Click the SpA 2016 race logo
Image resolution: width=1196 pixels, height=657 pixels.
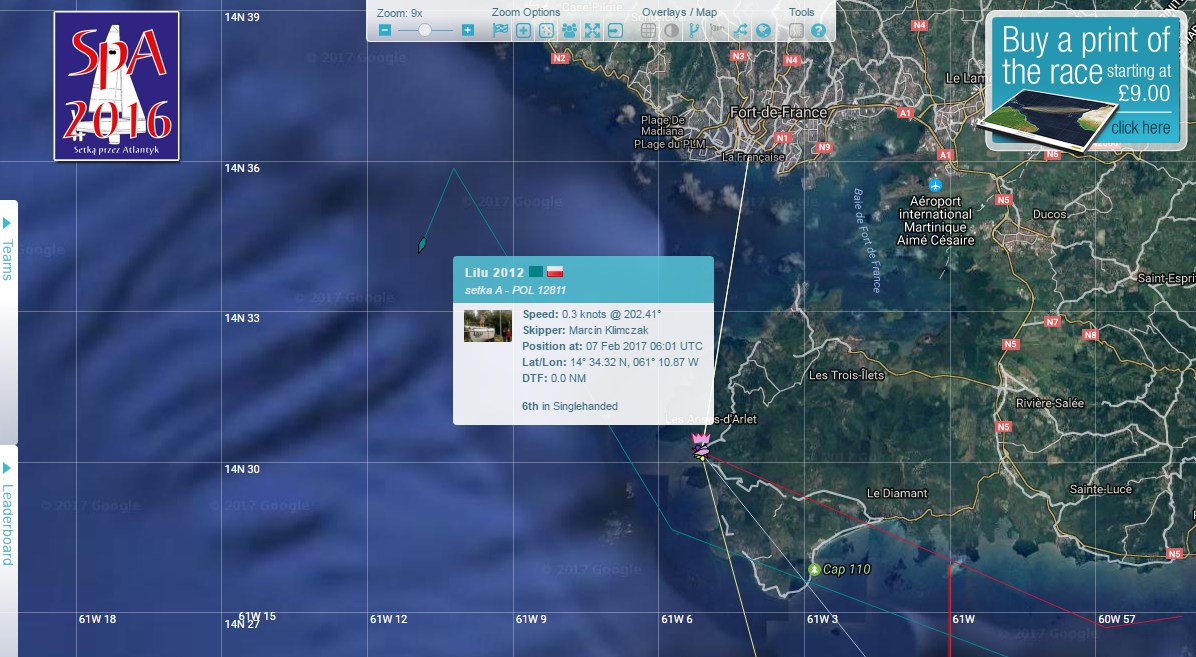tap(117, 86)
